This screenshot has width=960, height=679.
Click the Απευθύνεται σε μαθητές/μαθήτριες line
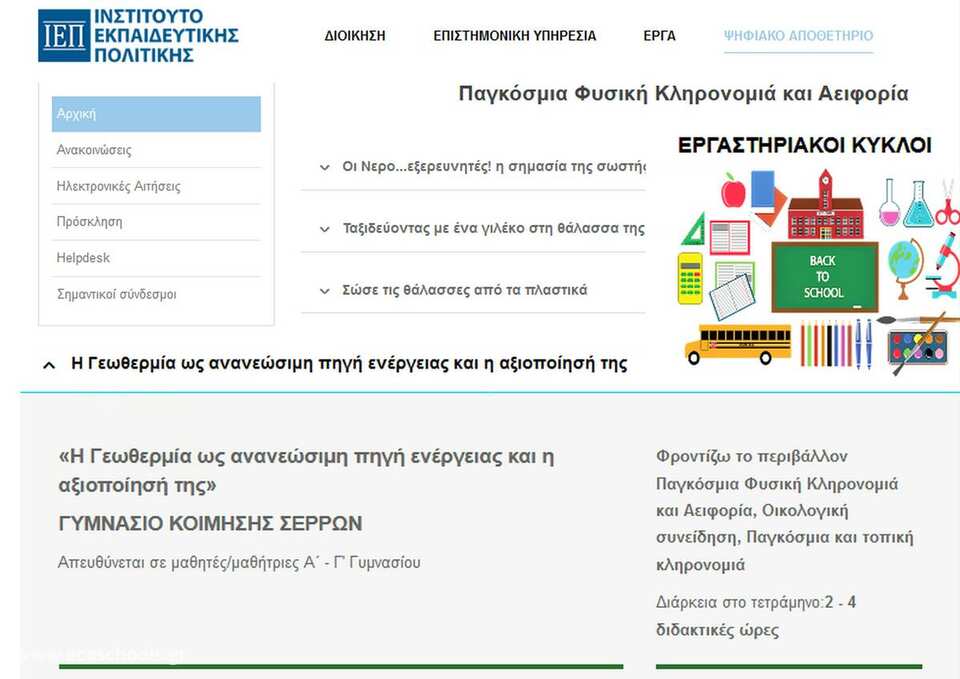click(239, 562)
